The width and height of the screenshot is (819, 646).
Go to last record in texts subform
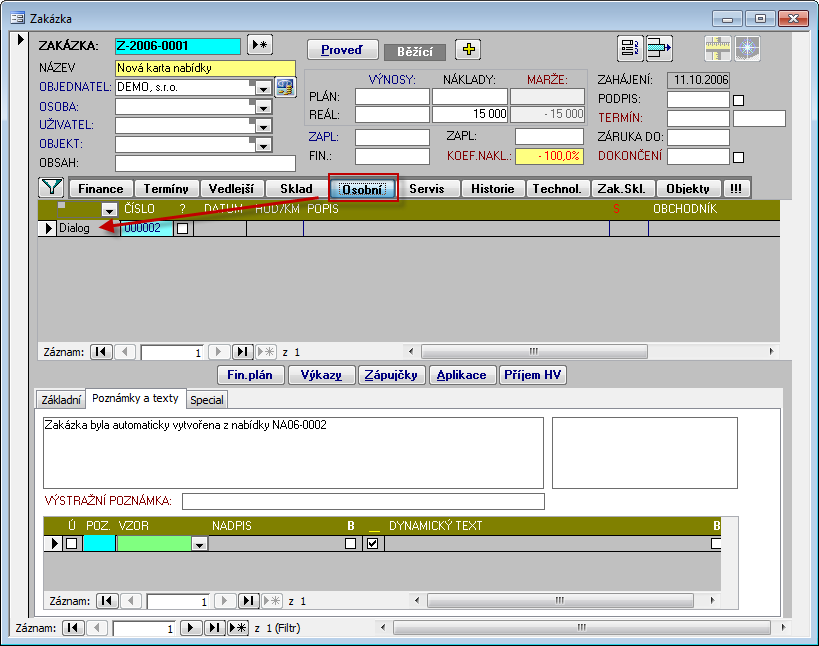tap(249, 601)
